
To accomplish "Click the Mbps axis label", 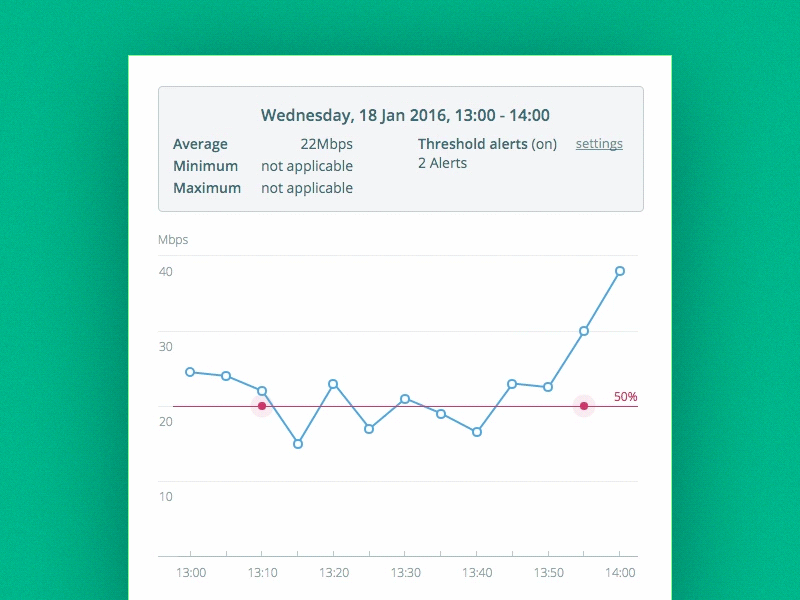I will pyautogui.click(x=172, y=240).
